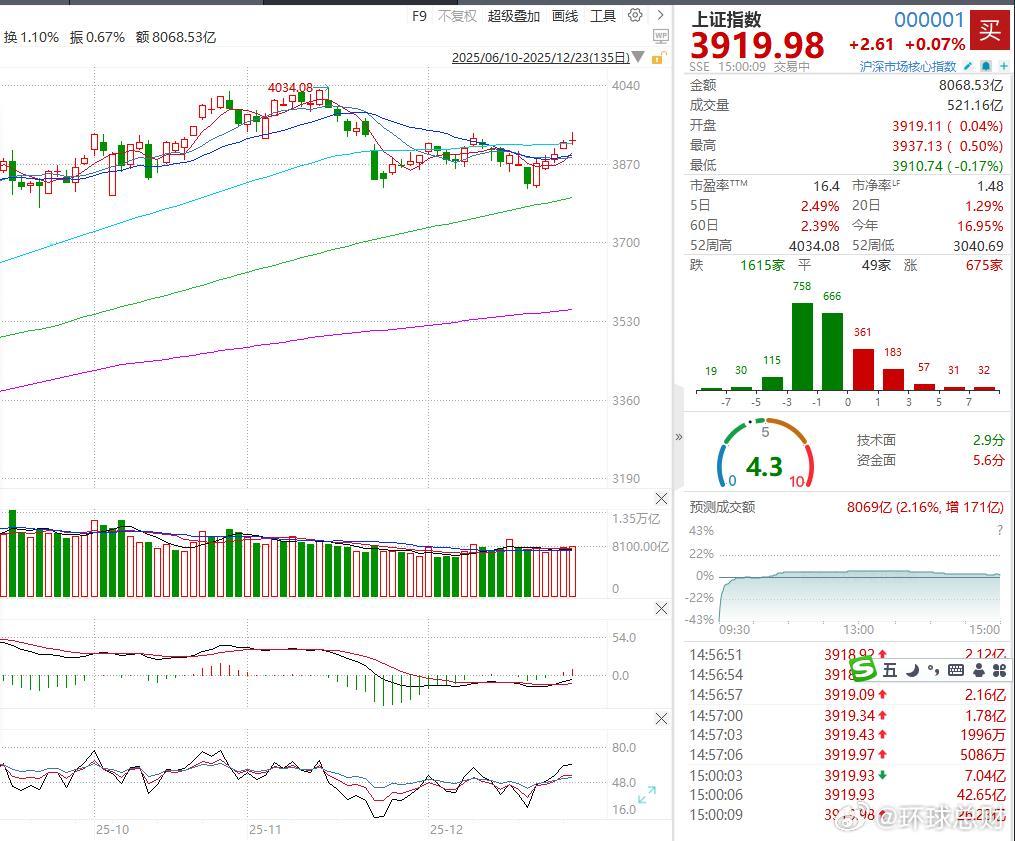Click the pencil edit icon

click(x=968, y=66)
